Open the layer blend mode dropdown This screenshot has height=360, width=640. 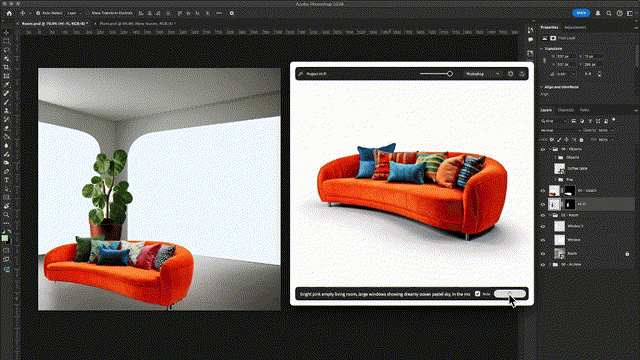tap(560, 131)
